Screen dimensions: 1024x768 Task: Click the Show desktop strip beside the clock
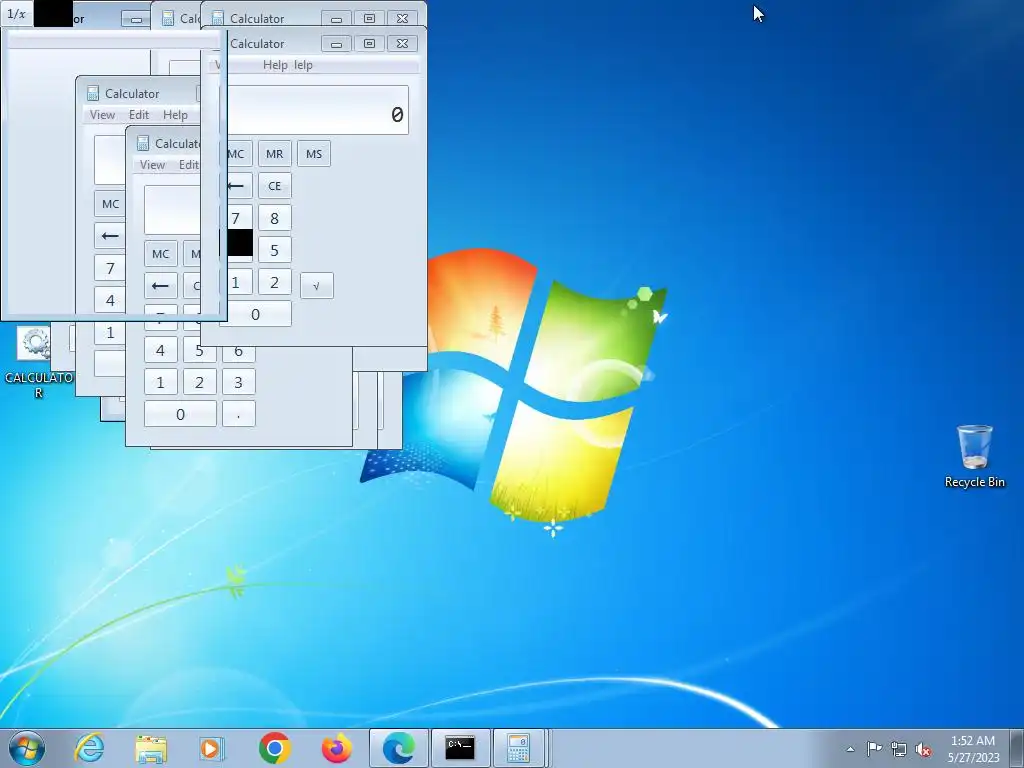pyautogui.click(x=1017, y=748)
